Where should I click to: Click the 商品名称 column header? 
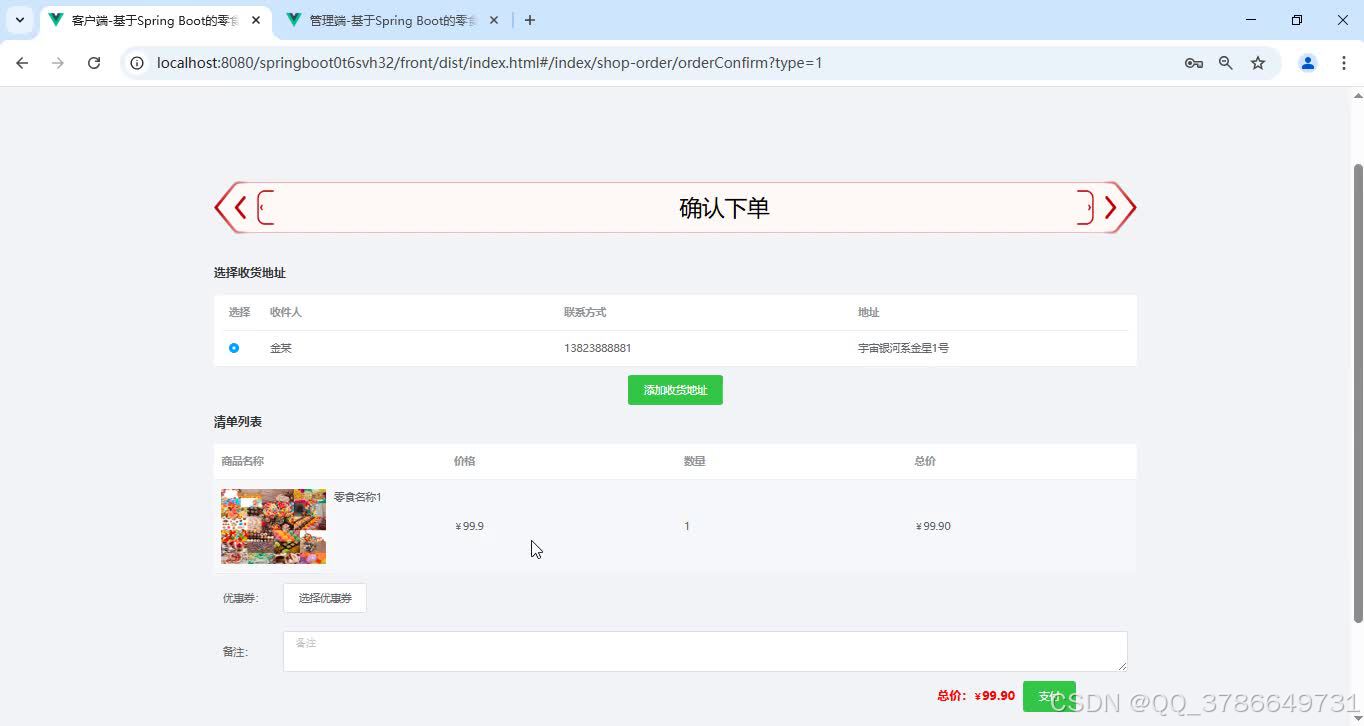click(243, 461)
